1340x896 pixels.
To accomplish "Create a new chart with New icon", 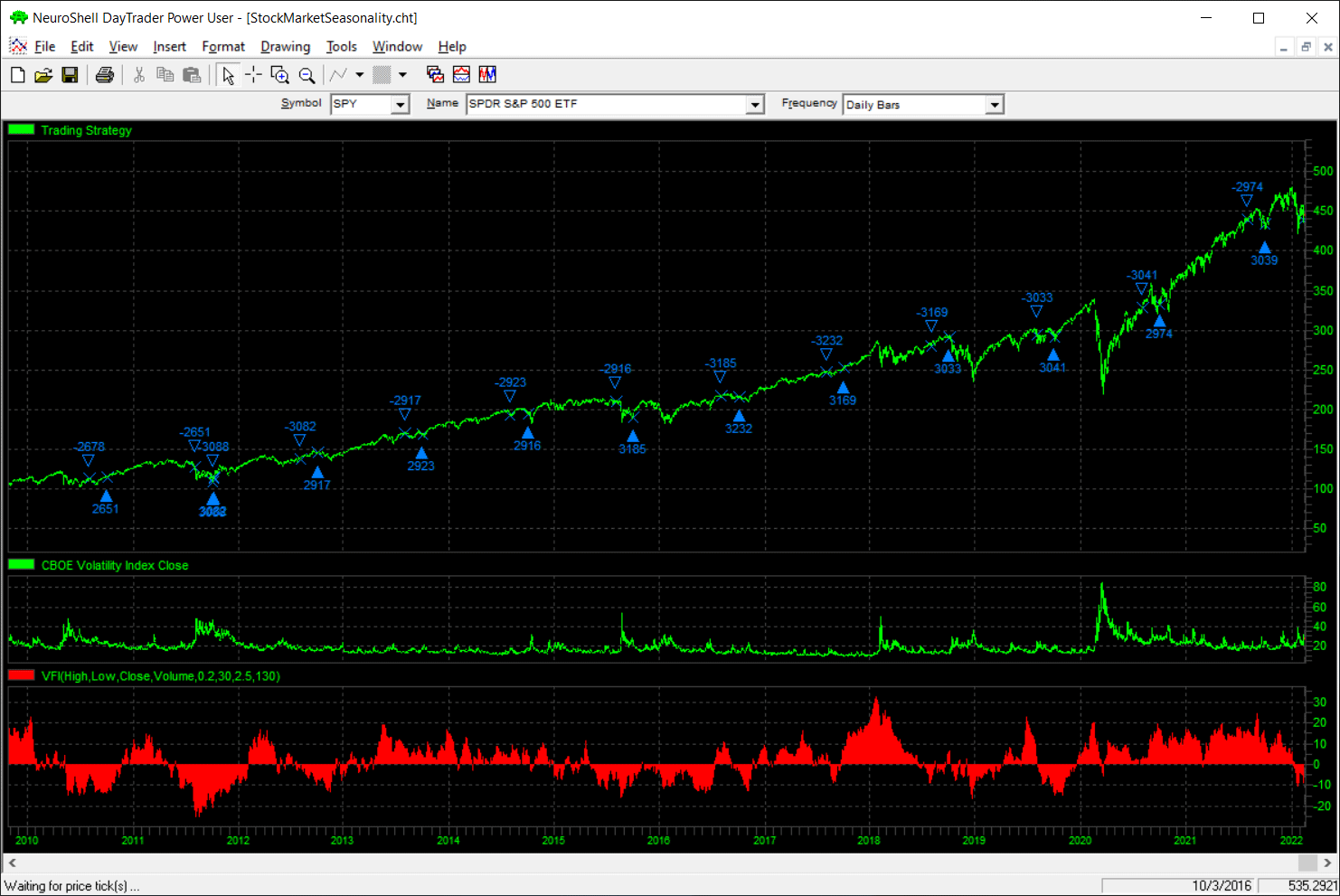I will click(x=17, y=75).
